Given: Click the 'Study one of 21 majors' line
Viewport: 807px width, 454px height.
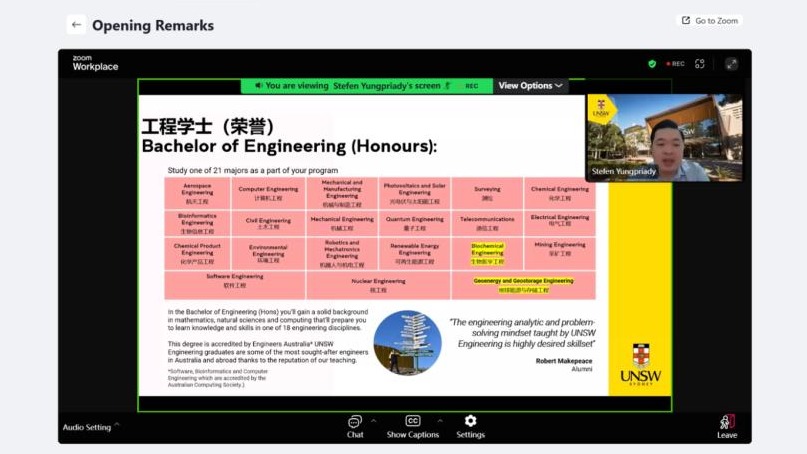Looking at the screenshot, I should [x=253, y=170].
